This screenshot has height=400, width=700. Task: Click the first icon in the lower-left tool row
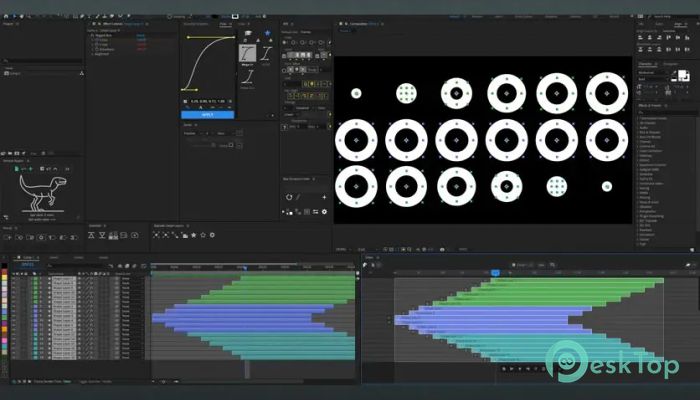coord(8,237)
